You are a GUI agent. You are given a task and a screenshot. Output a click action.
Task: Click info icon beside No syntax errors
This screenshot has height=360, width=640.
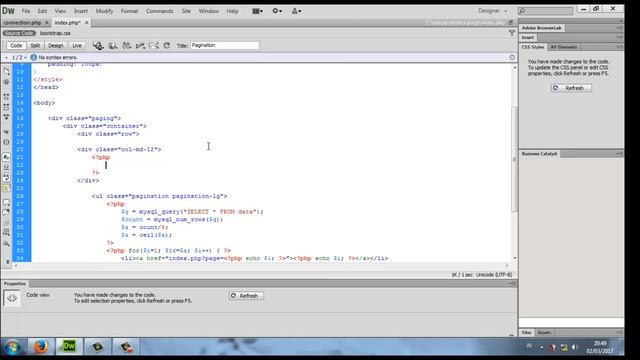point(33,58)
